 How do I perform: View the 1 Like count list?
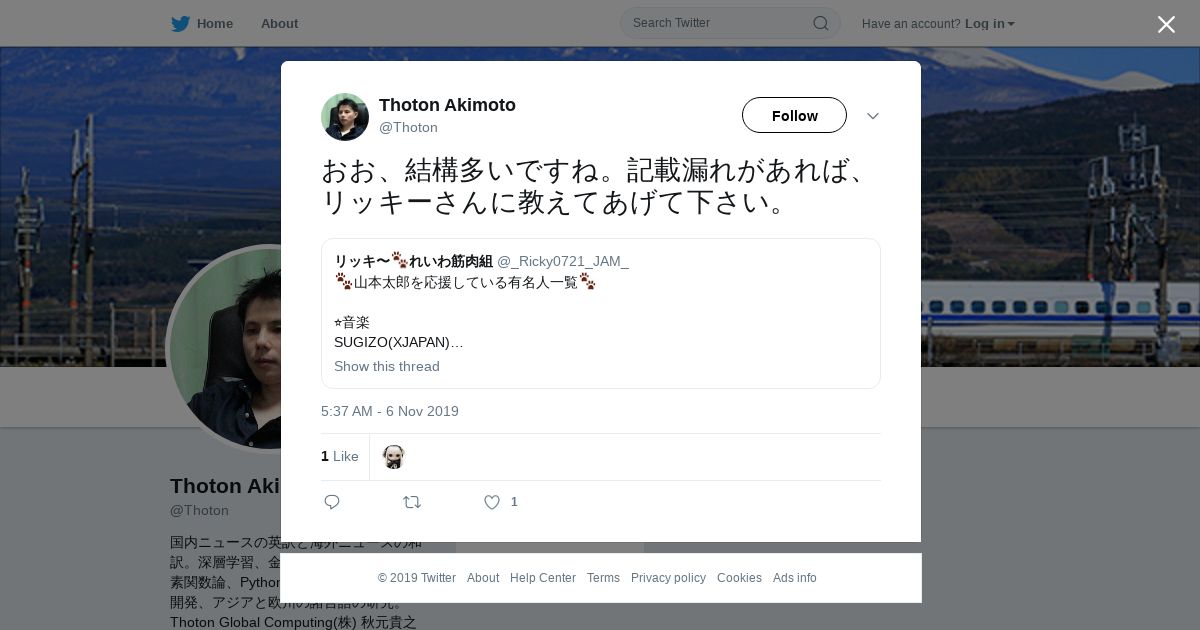click(340, 457)
